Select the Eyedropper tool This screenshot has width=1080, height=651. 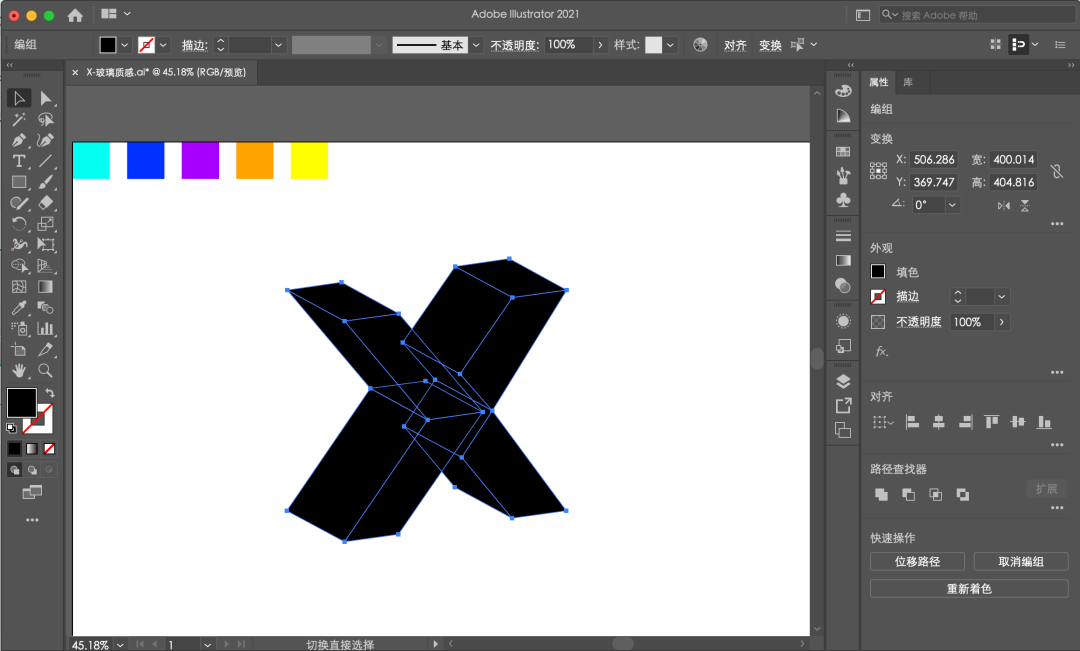coord(19,307)
